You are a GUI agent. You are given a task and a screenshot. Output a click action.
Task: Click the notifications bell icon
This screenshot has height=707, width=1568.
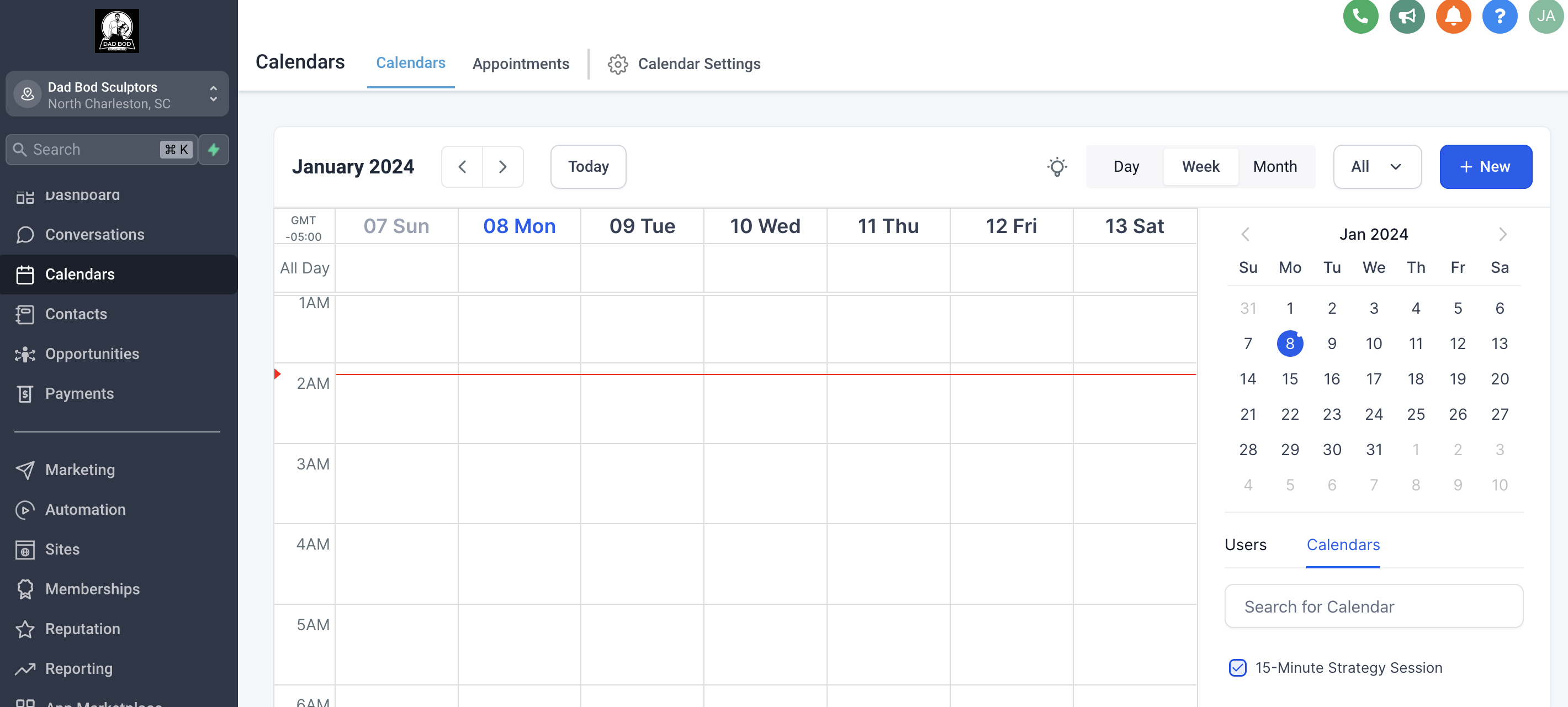[x=1454, y=17]
